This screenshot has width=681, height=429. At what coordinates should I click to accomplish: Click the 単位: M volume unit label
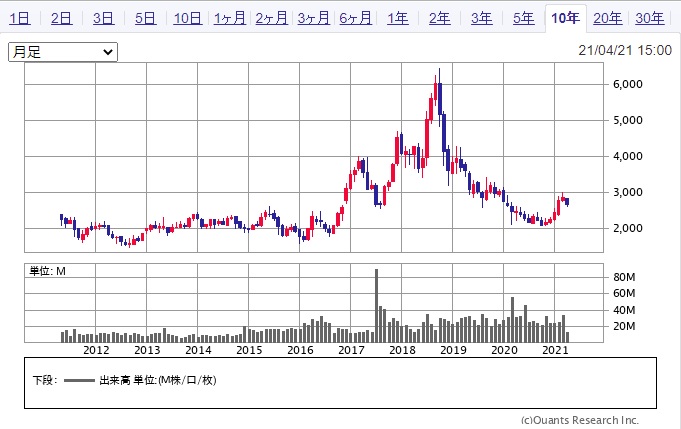47,272
